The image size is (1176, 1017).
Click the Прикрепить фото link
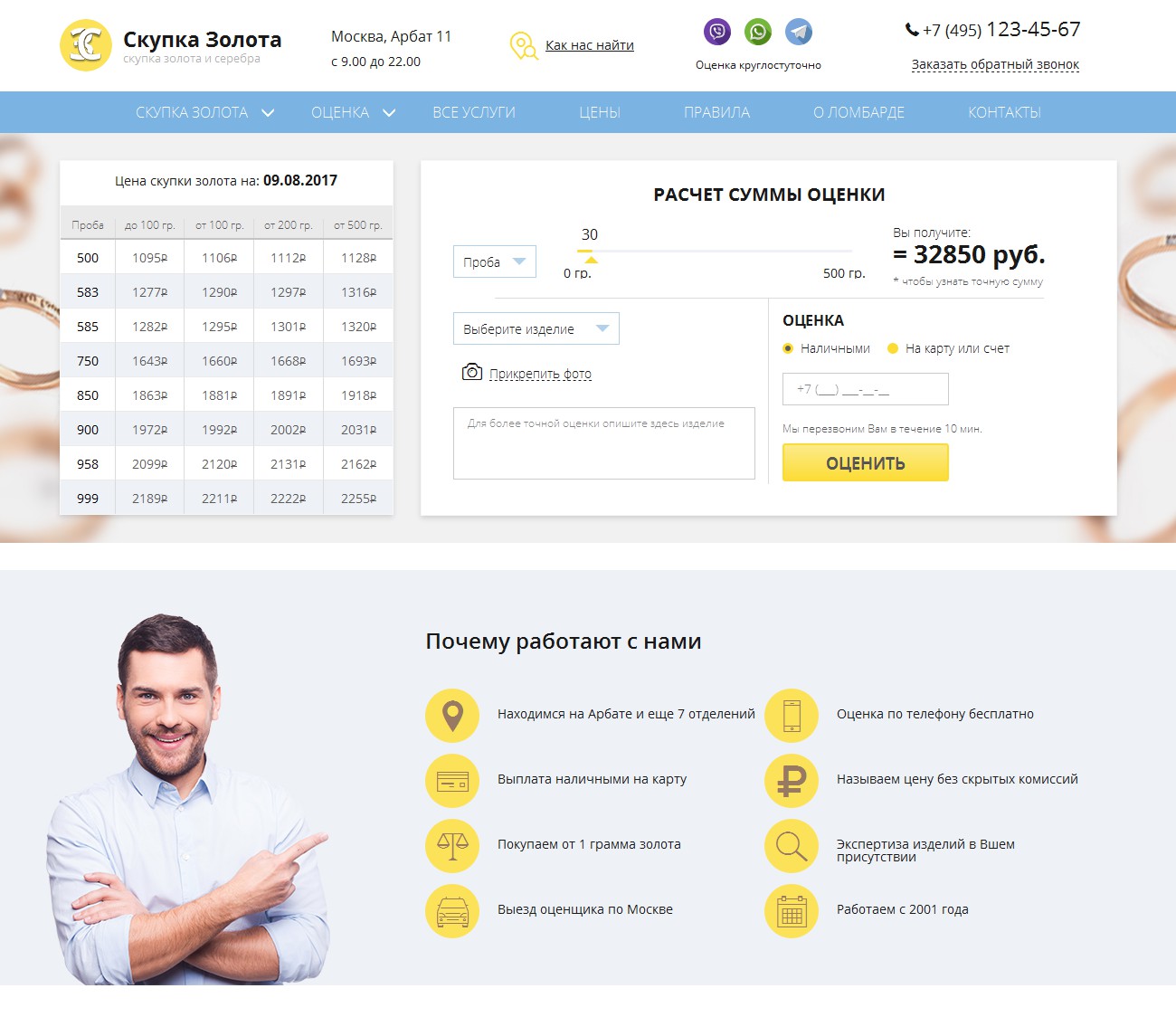pos(540,374)
